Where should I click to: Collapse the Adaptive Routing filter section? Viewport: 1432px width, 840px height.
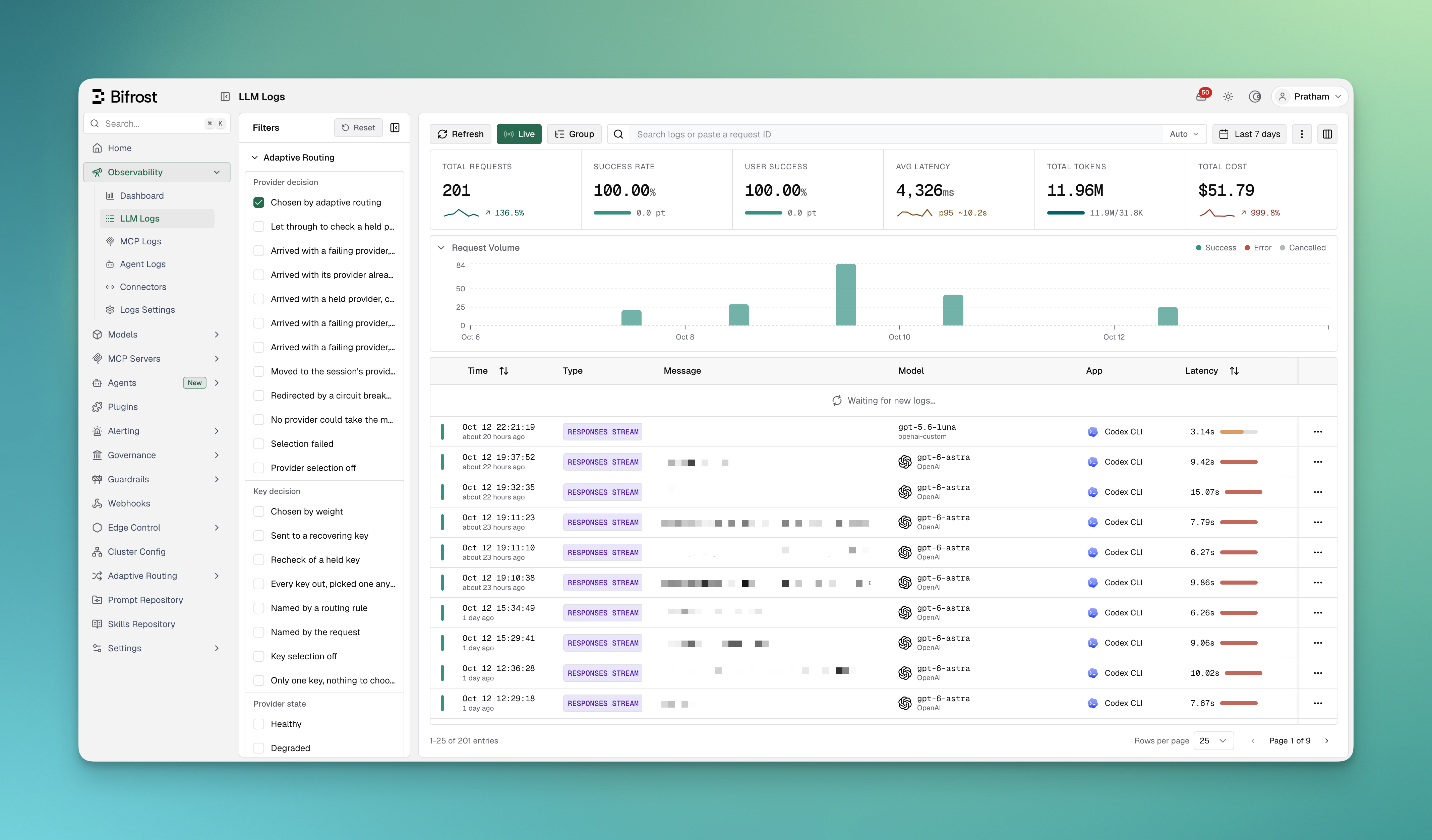click(254, 158)
